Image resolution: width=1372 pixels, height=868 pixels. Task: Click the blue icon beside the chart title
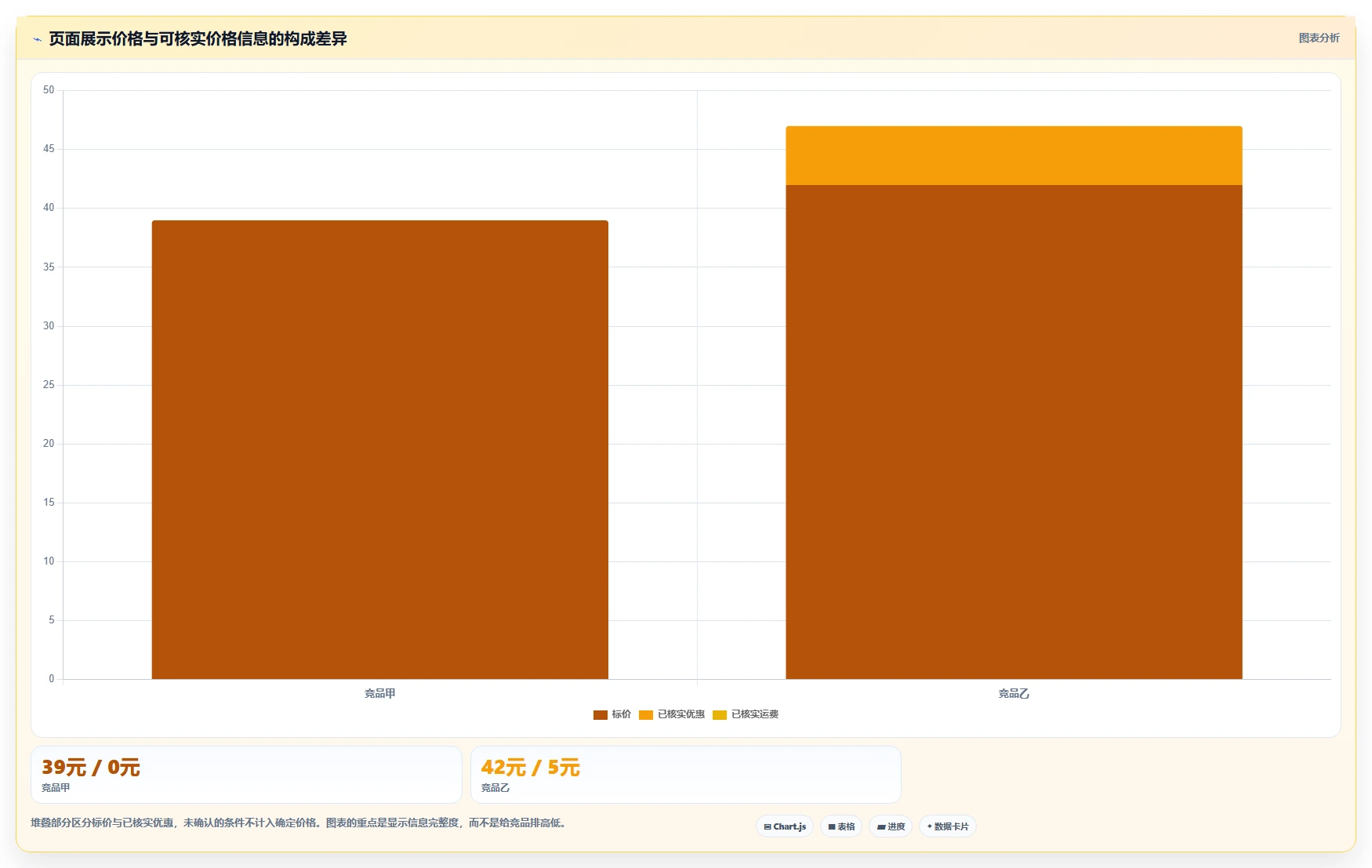37,39
